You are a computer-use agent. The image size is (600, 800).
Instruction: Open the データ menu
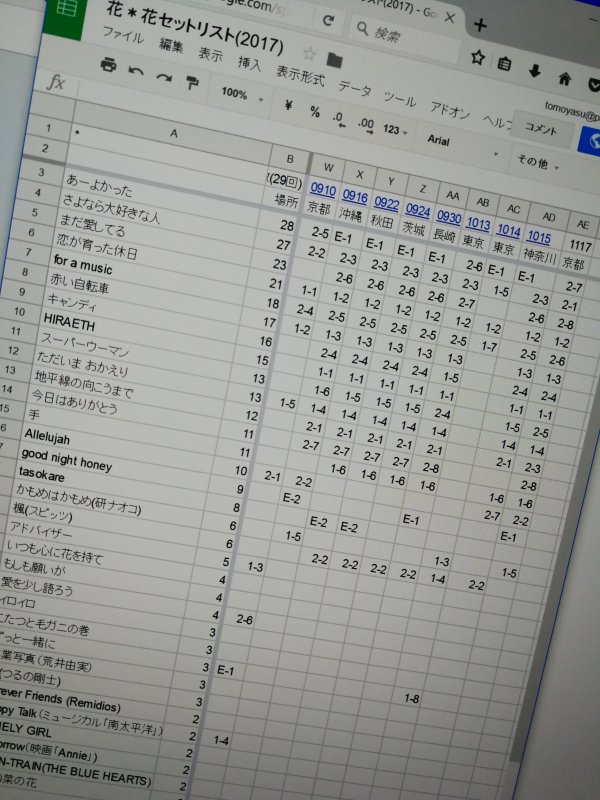point(354,88)
